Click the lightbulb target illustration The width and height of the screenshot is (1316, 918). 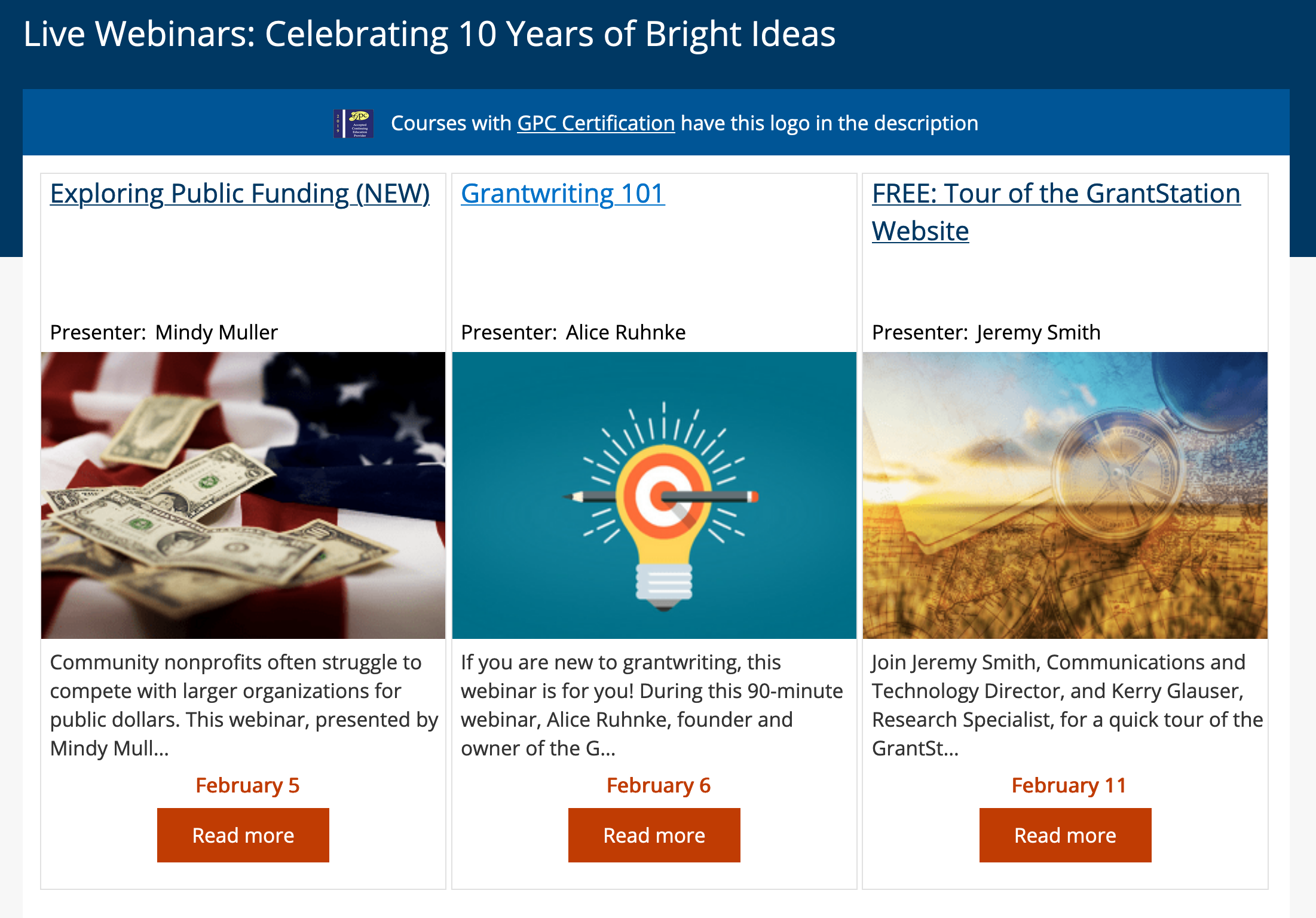coord(654,495)
